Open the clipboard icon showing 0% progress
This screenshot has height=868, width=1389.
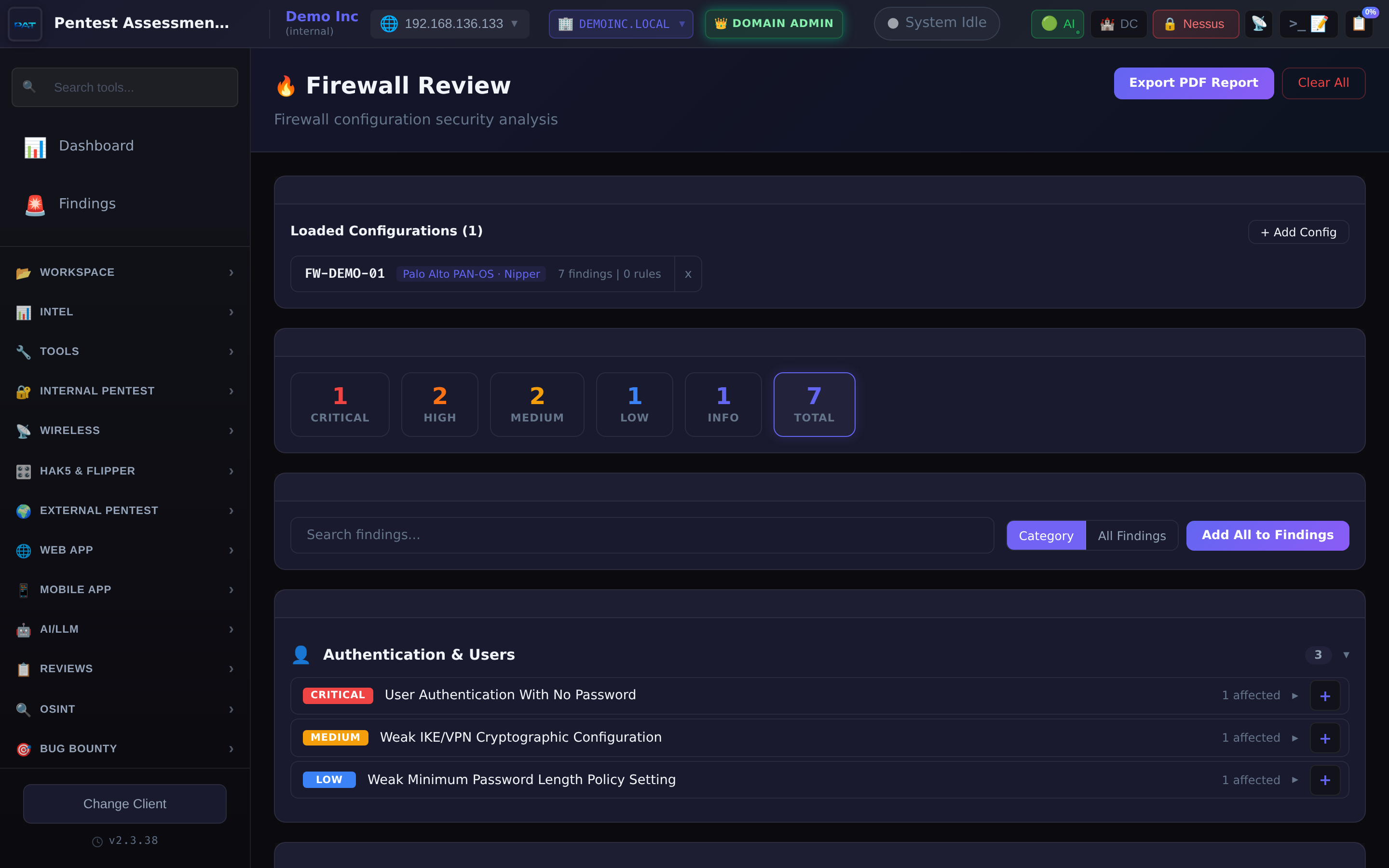click(x=1359, y=24)
